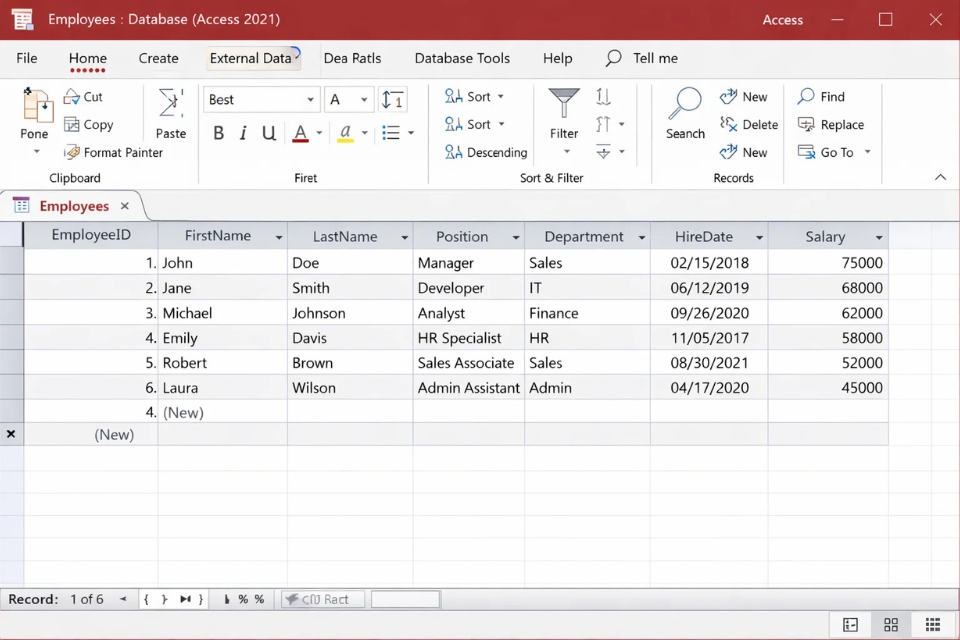The height and width of the screenshot is (640, 960).
Task: Click the Paste icon in Clipboard
Action: click(171, 105)
